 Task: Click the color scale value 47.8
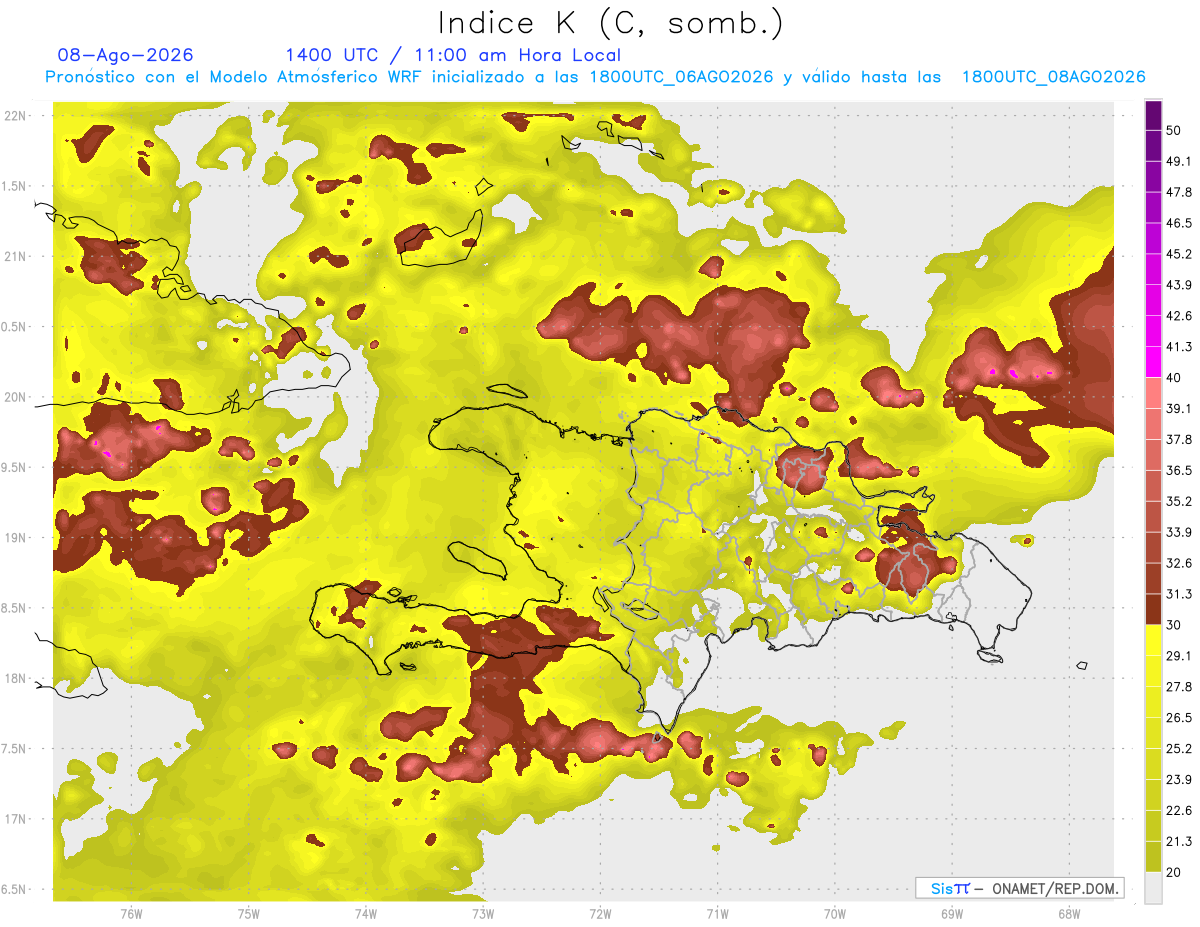pyautogui.click(x=1179, y=192)
